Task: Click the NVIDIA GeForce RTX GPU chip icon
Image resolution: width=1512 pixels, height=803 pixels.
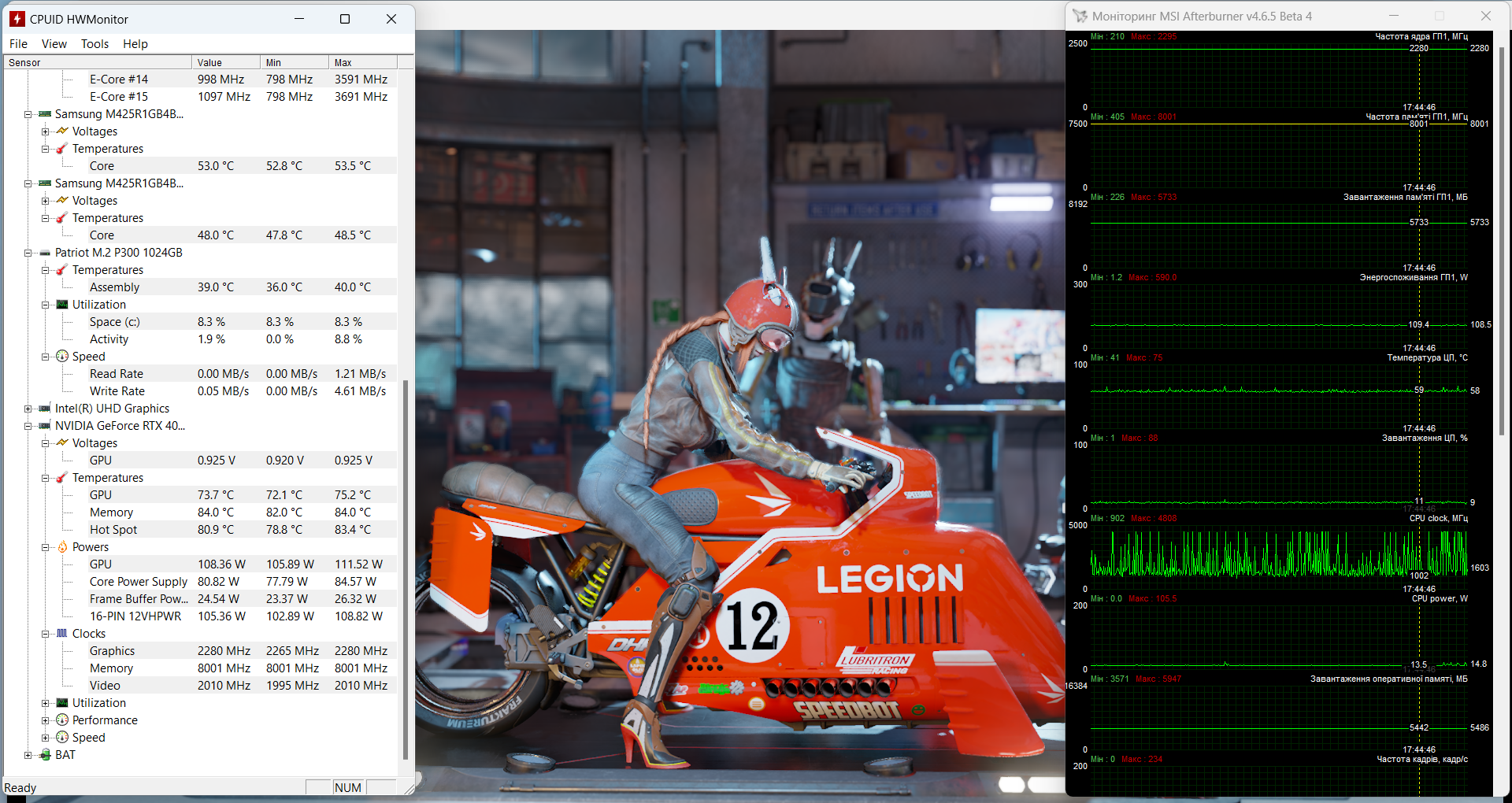Action: (45, 426)
